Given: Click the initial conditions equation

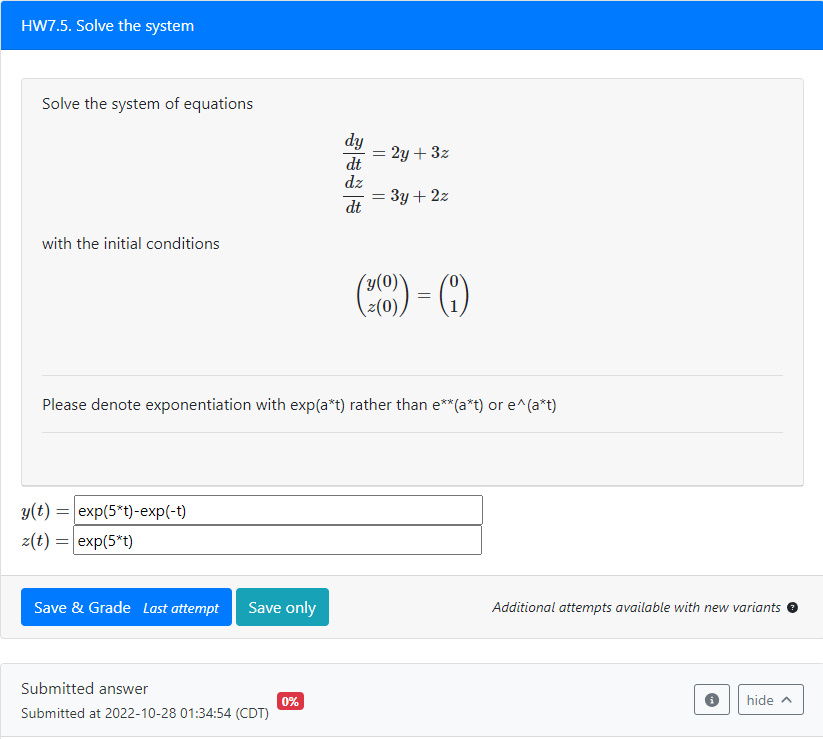Looking at the screenshot, I should 411,294.
